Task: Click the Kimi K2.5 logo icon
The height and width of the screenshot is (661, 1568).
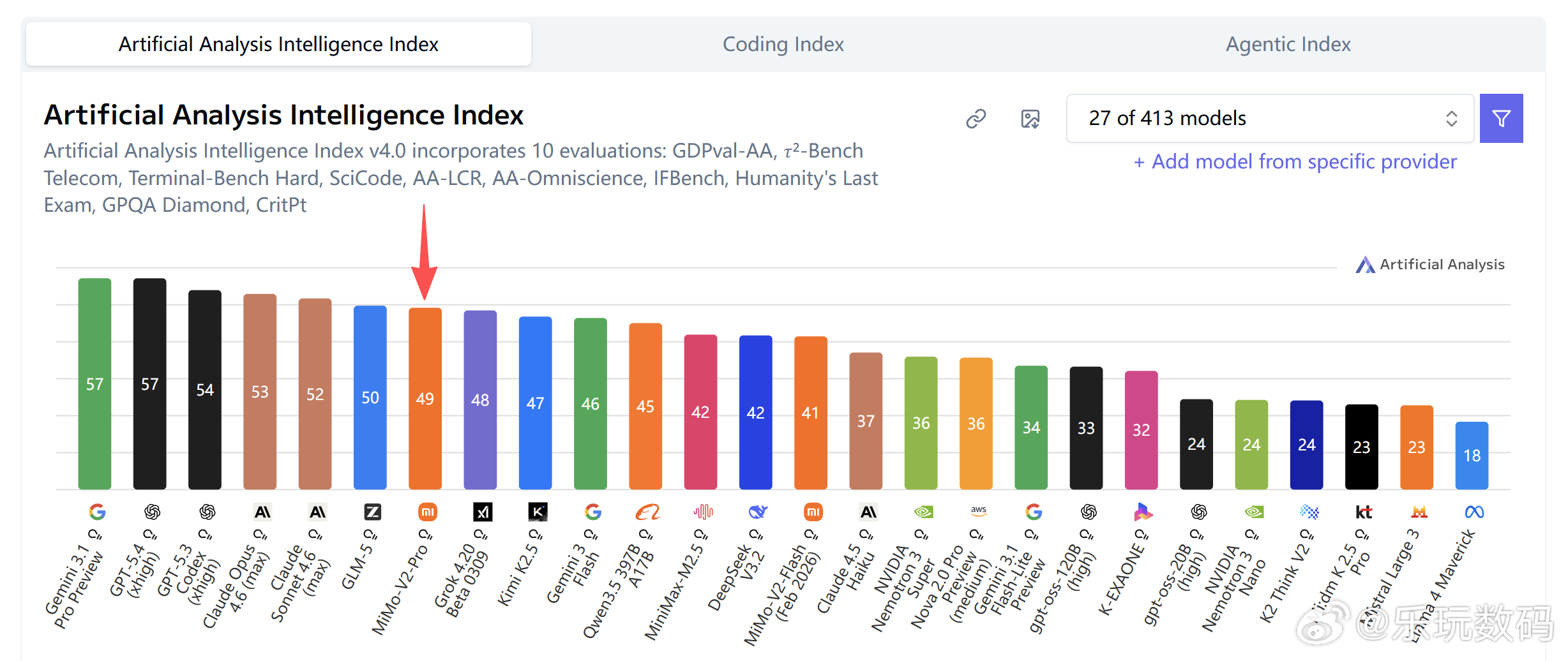Action: pos(538,512)
